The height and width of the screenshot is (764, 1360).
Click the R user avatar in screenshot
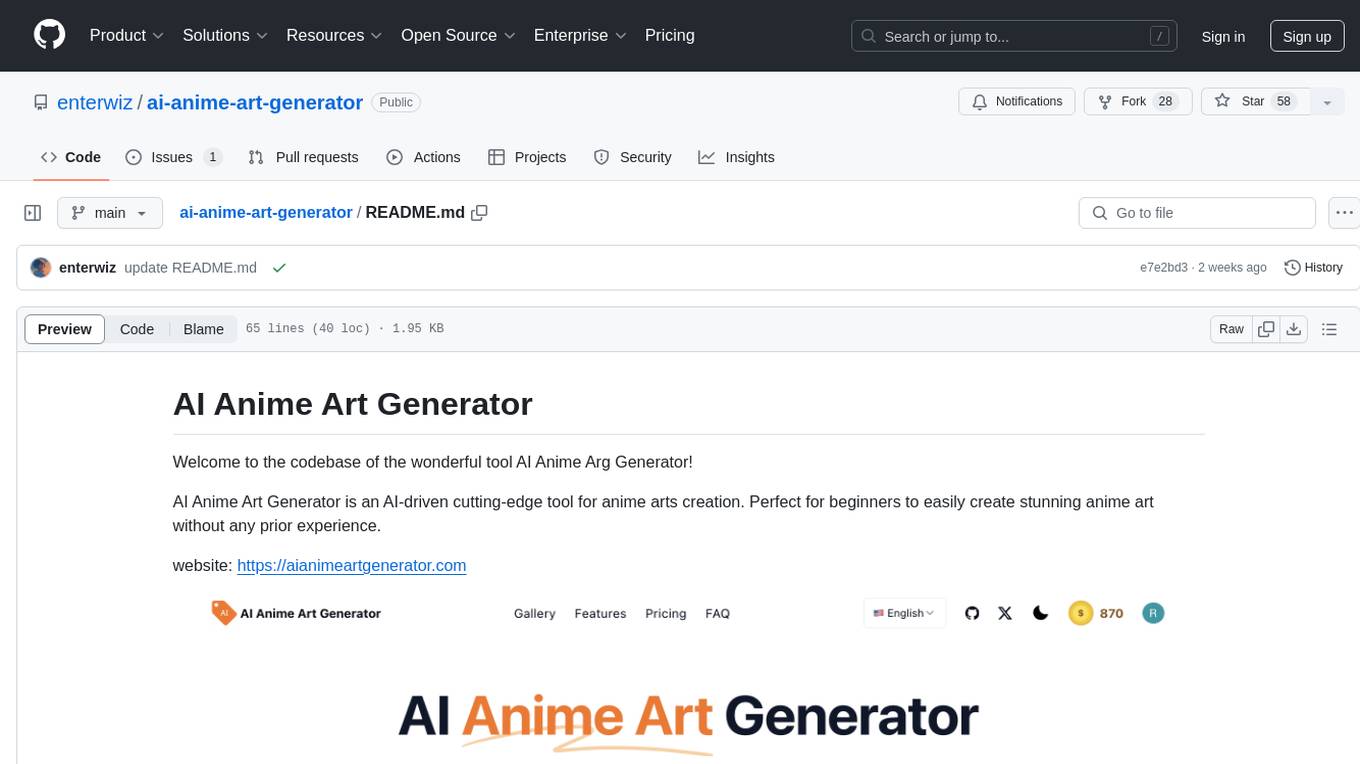[1153, 613]
